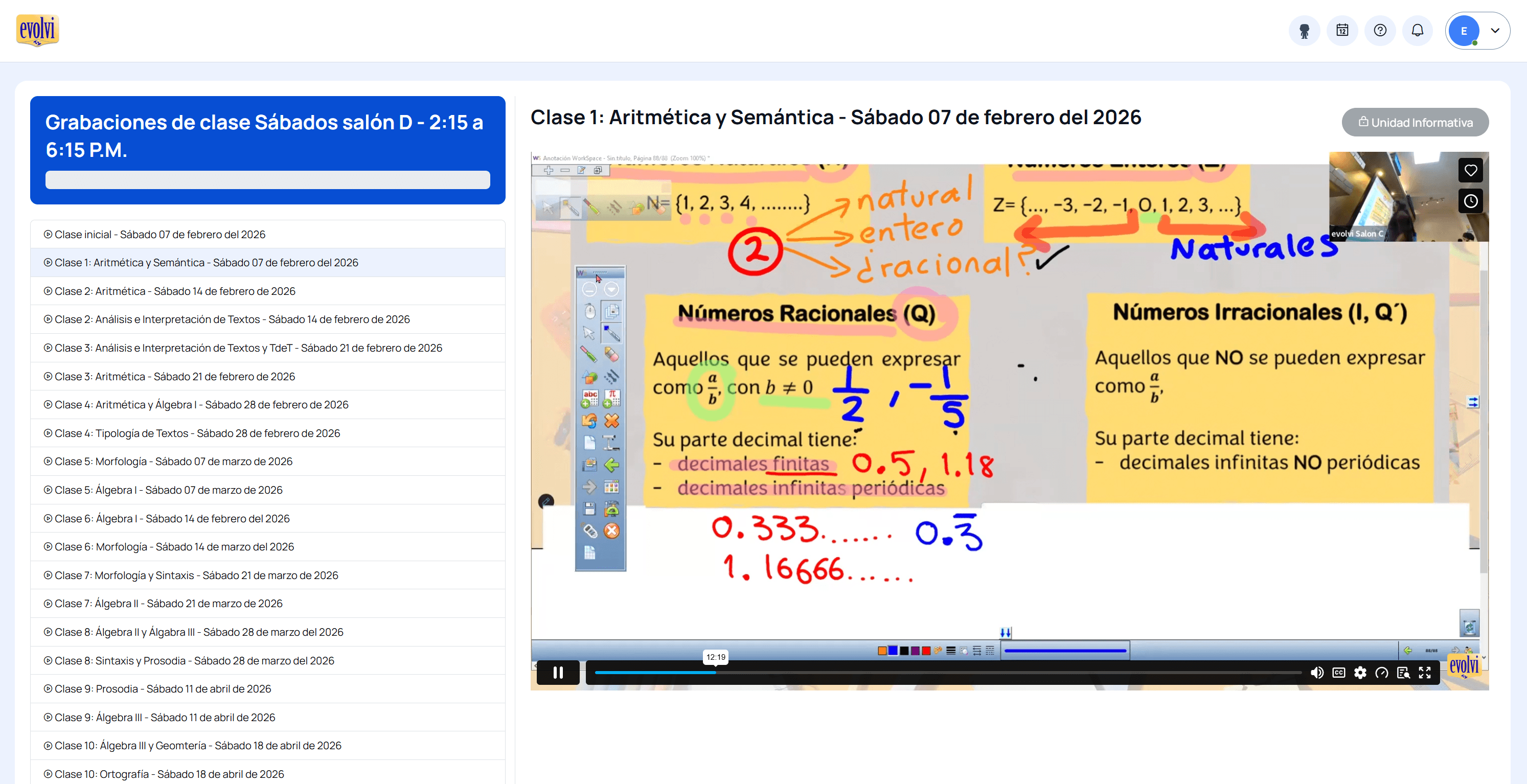Pause the class video
The image size is (1527, 784).
pos(558,673)
